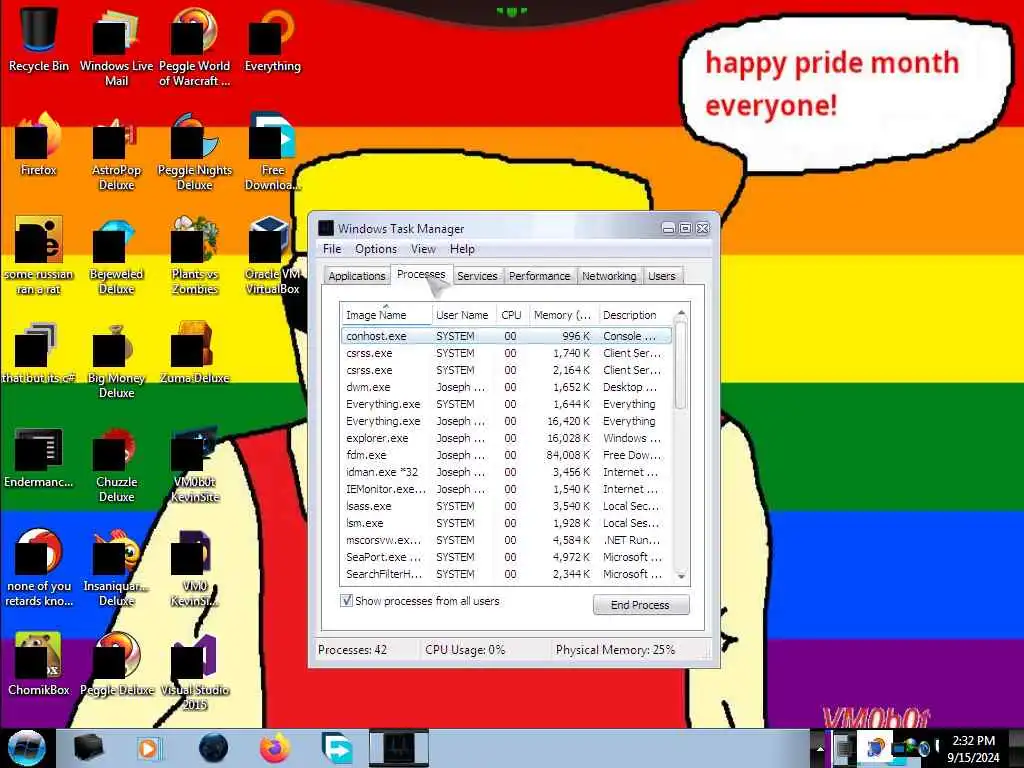Launch the Zuma Deluxe desktop shortcut
Image resolution: width=1024 pixels, height=768 pixels.
pyautogui.click(x=195, y=353)
